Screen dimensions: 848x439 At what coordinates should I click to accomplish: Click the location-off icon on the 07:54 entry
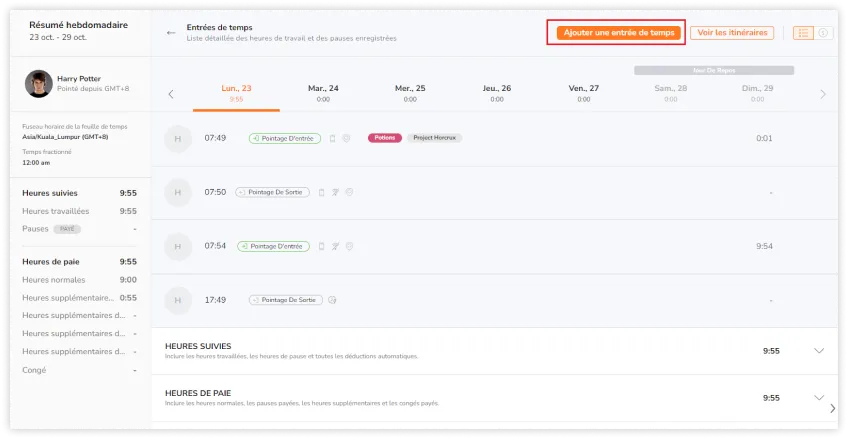click(336, 246)
